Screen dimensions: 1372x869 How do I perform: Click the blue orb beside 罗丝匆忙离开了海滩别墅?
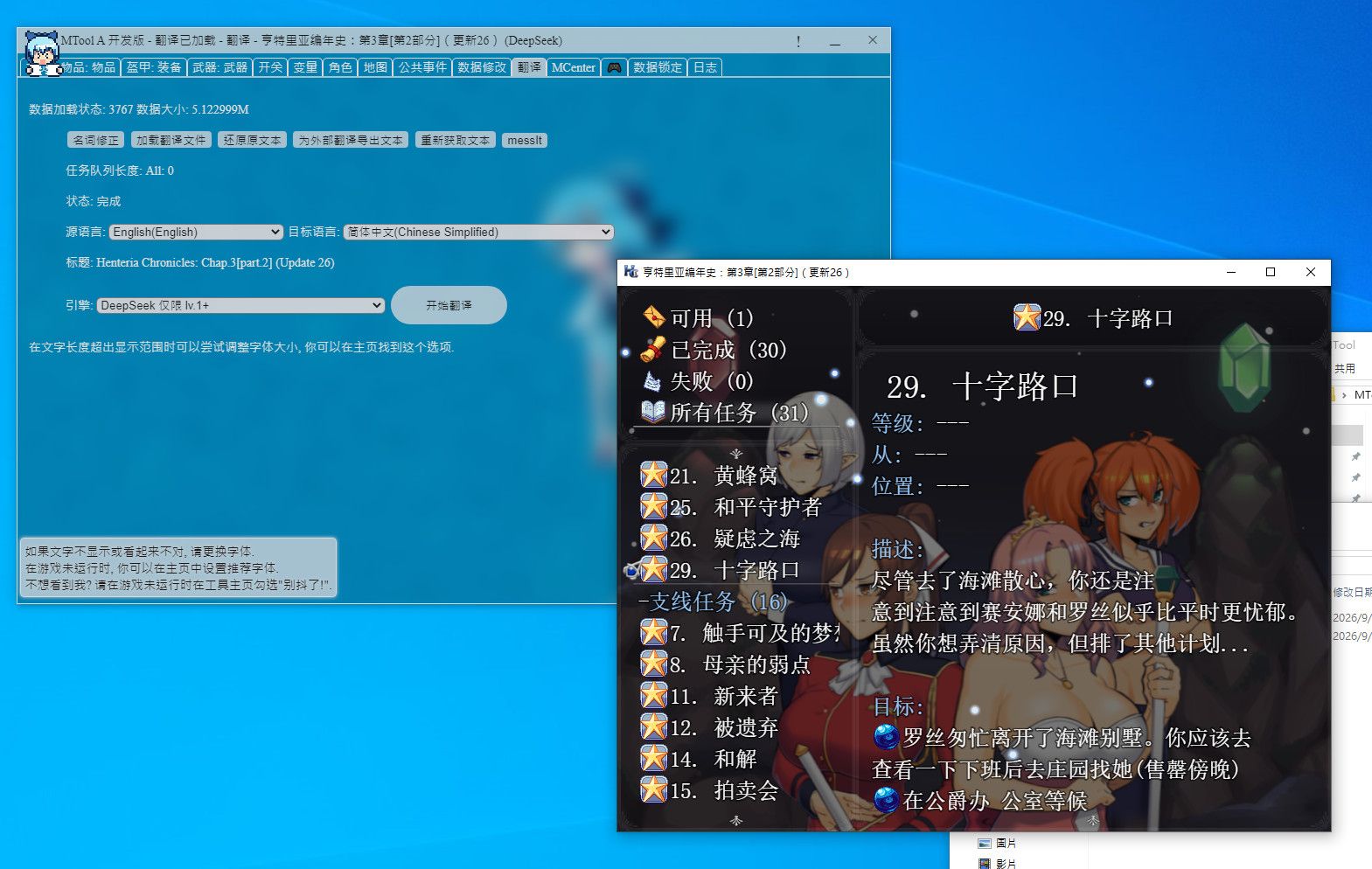click(x=886, y=737)
